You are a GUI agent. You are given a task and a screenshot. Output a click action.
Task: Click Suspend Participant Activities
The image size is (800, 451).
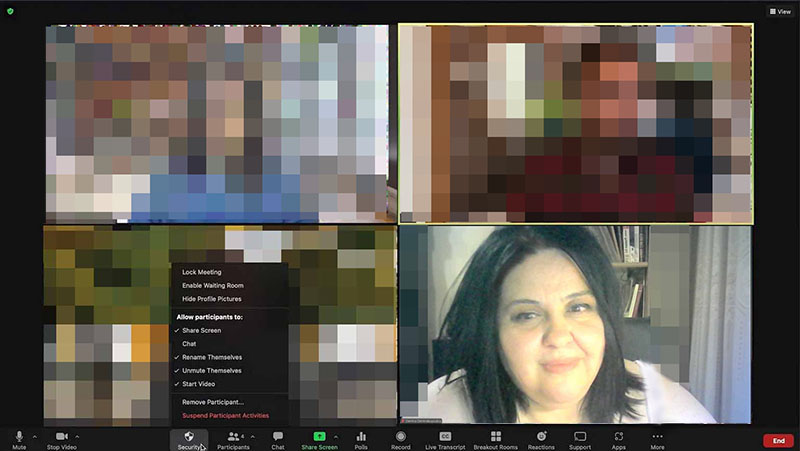click(x=225, y=416)
